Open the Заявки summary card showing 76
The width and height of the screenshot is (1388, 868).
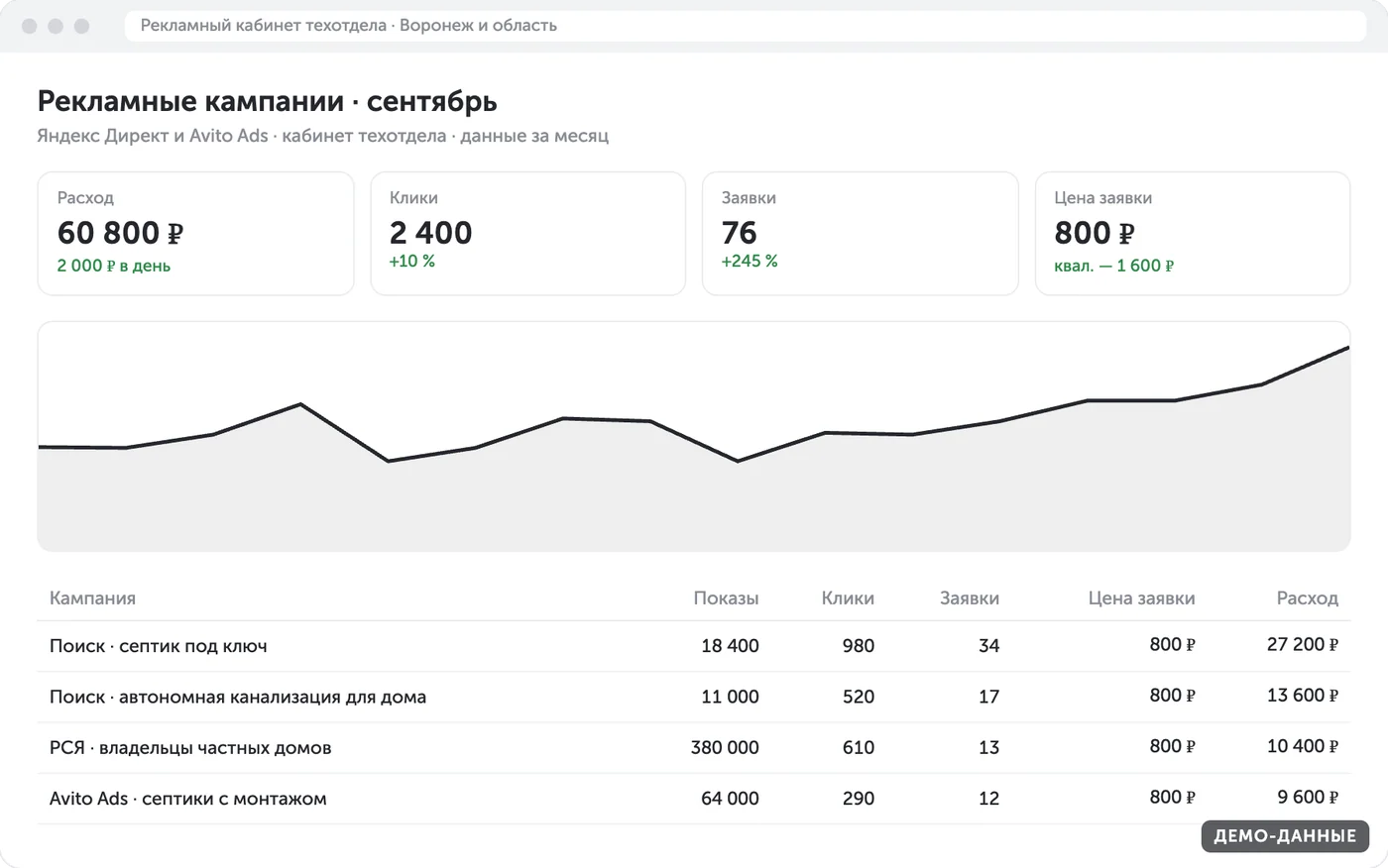pyautogui.click(x=861, y=234)
